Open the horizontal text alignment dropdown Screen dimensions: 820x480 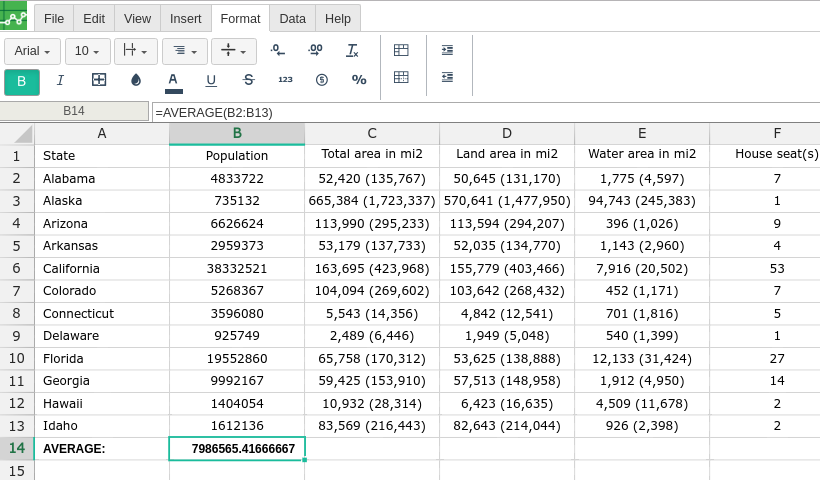coord(184,51)
